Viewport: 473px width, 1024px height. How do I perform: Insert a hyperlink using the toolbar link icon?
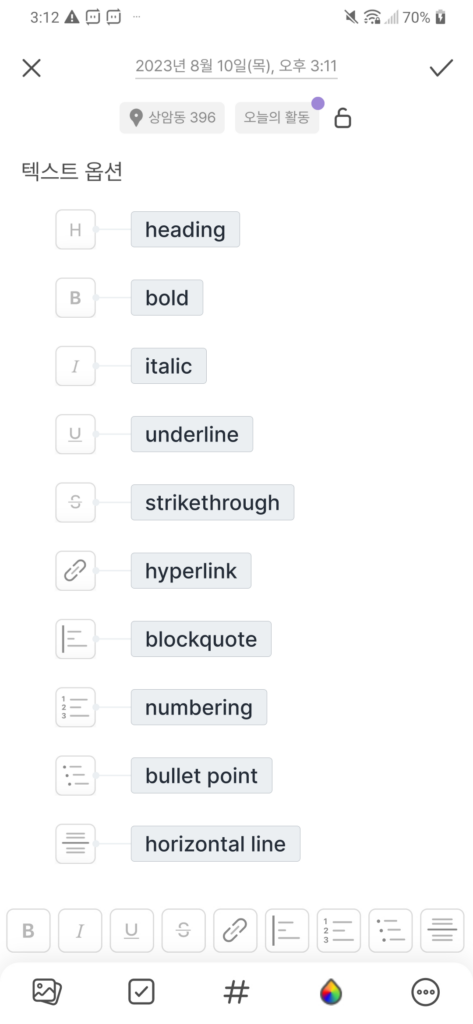(235, 931)
